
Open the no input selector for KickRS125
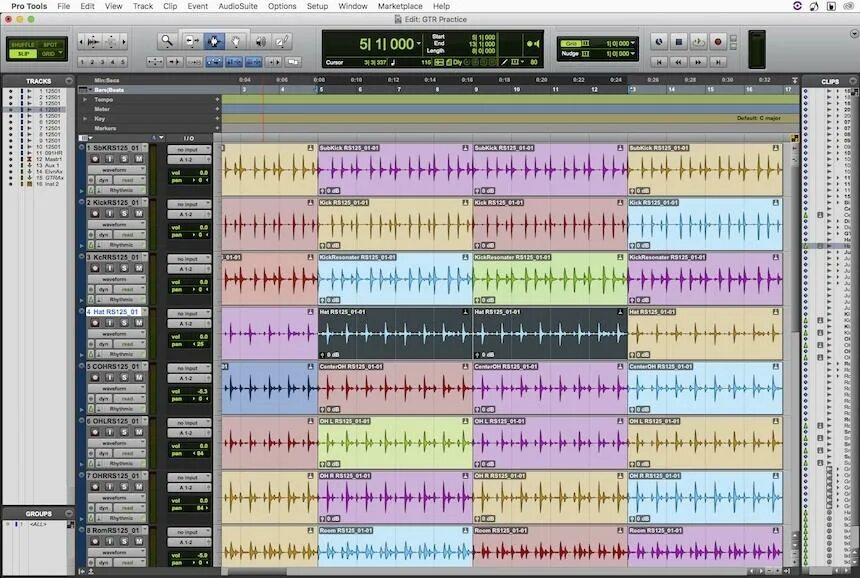point(189,203)
